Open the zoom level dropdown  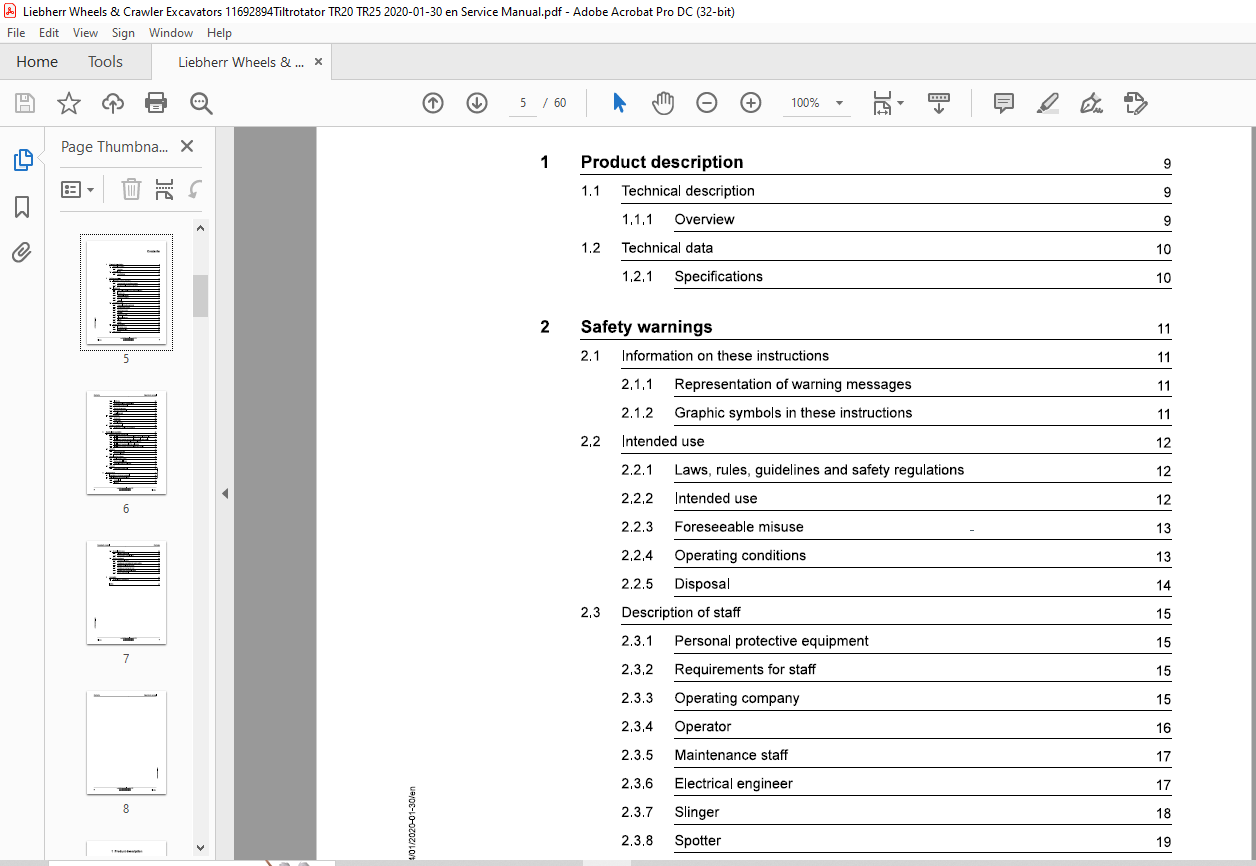click(839, 103)
